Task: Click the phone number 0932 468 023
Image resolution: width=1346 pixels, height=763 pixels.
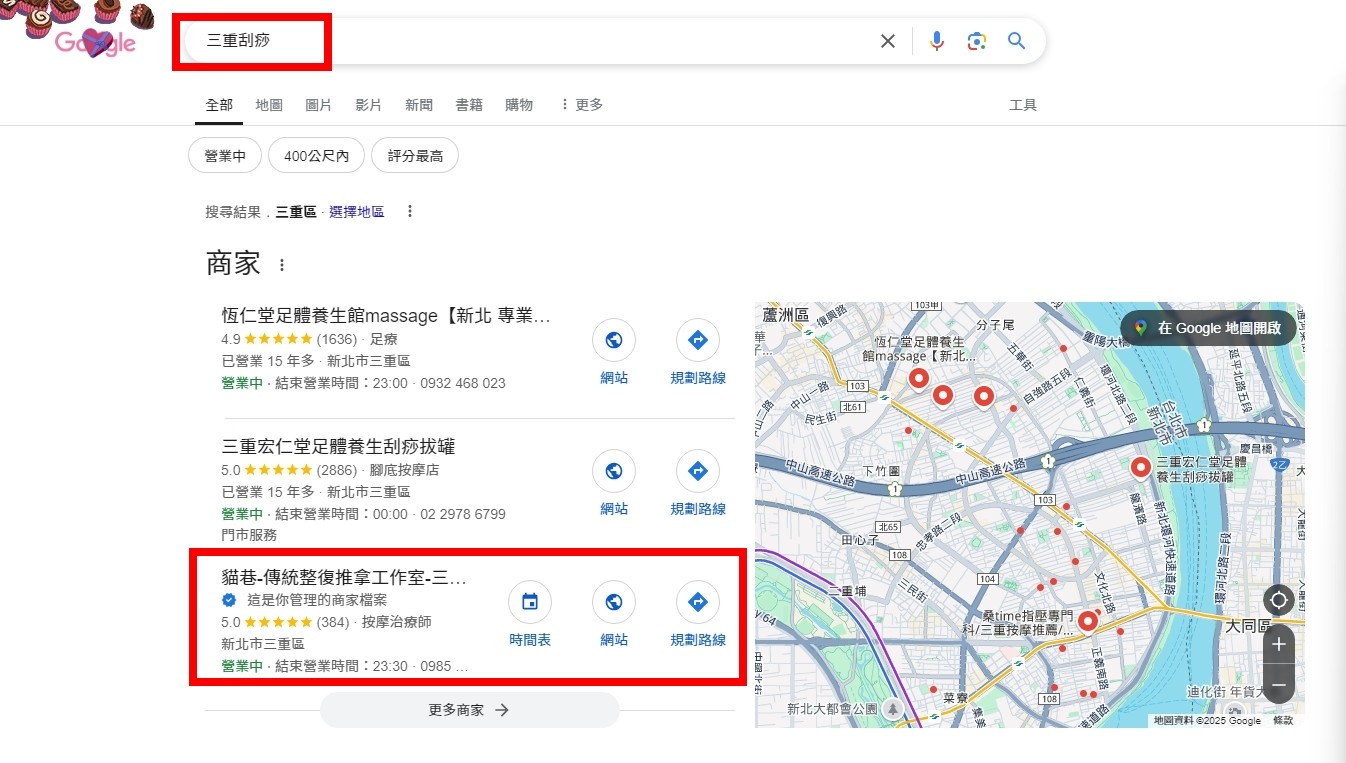Action: 462,383
